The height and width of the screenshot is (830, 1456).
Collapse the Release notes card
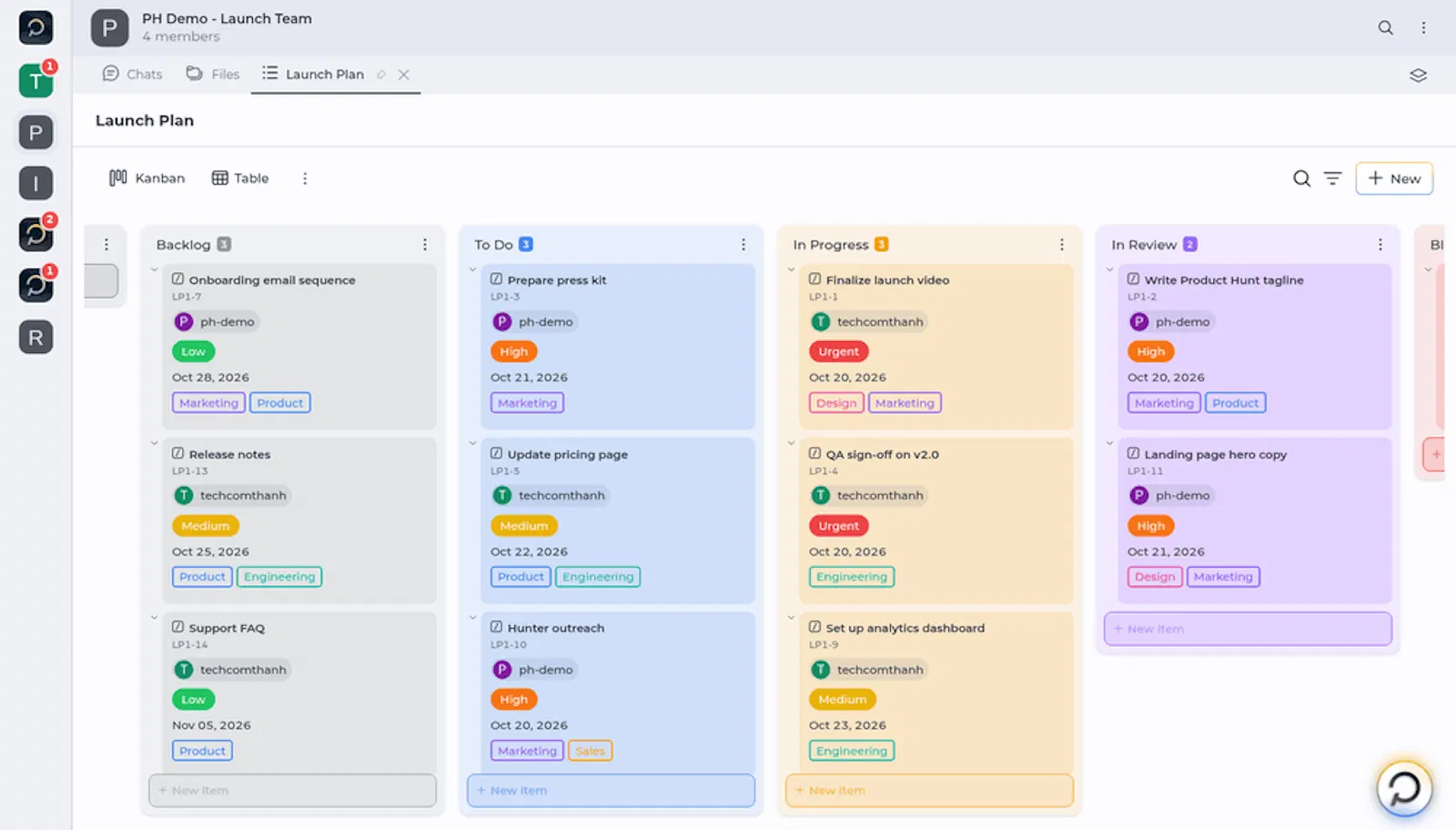[154, 443]
